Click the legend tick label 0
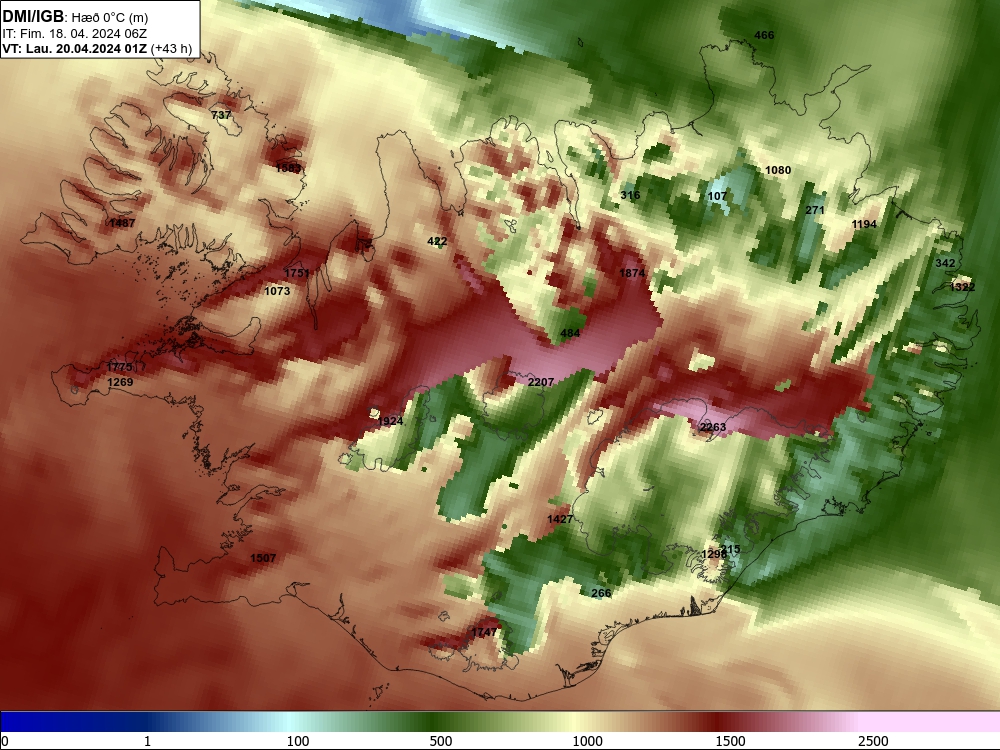Image resolution: width=1000 pixels, height=750 pixels. click(x=4, y=741)
